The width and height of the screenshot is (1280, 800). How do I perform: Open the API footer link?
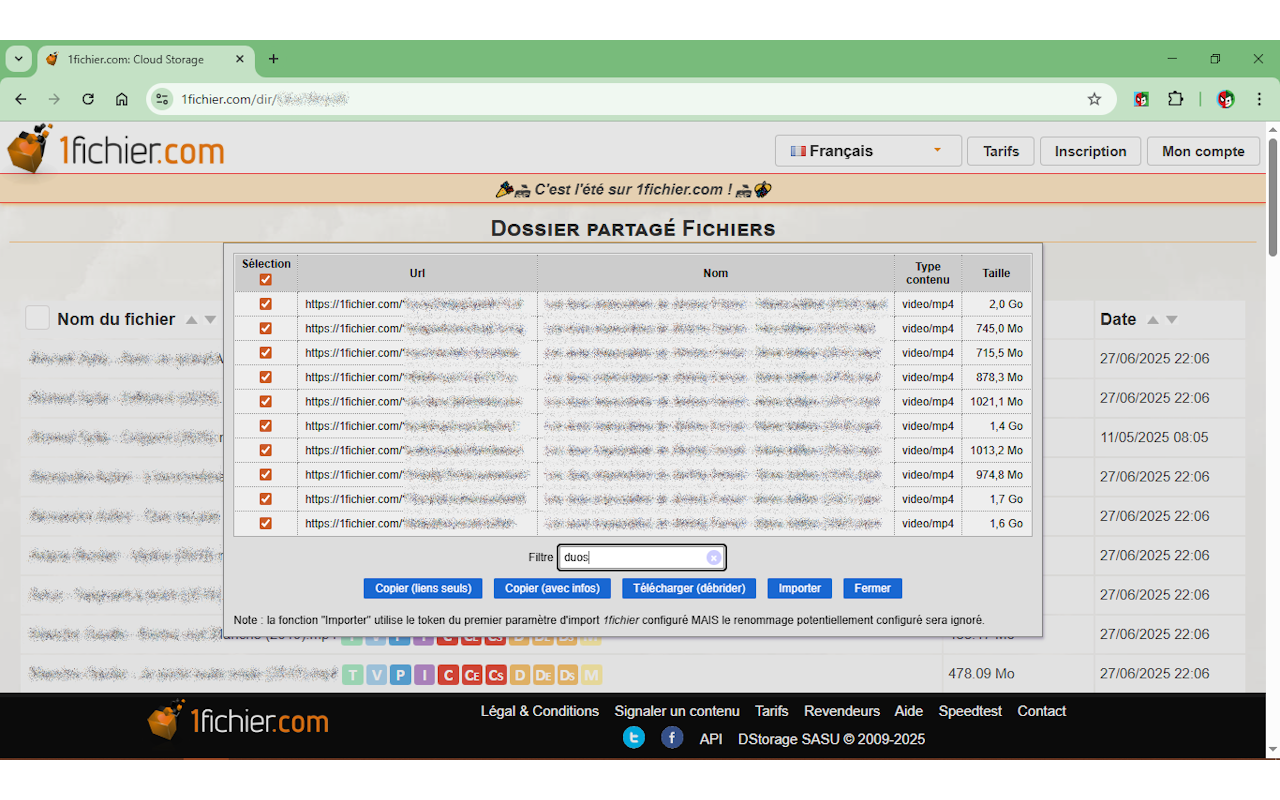(711, 739)
